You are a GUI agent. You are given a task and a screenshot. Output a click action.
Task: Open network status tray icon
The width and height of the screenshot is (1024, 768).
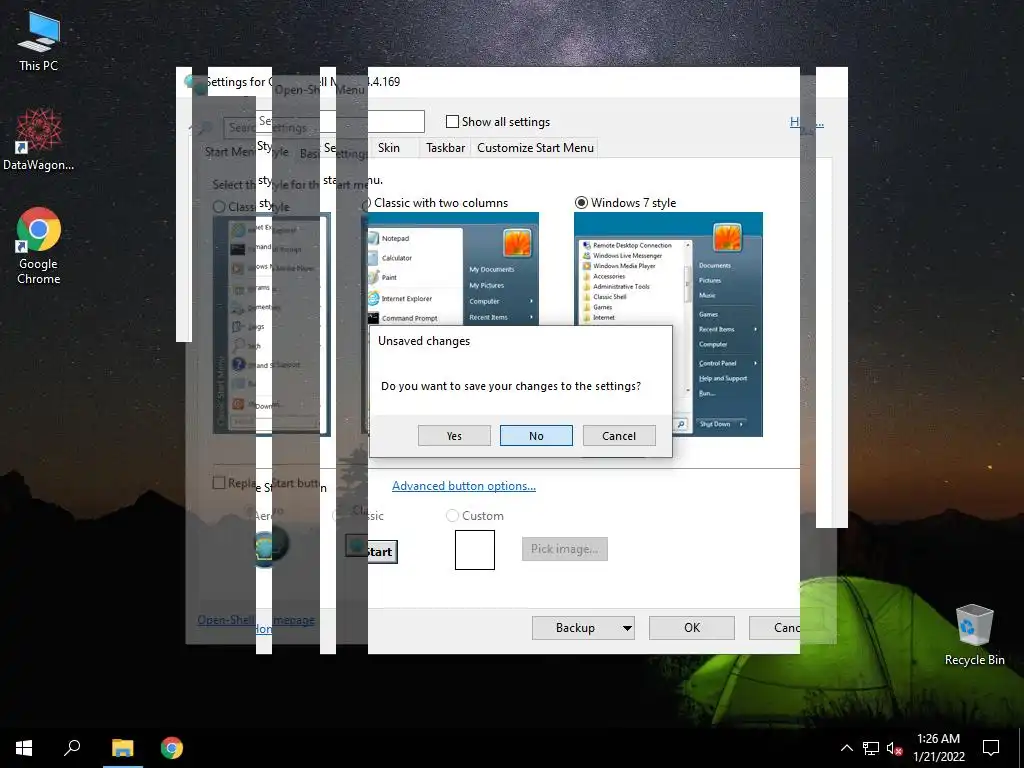click(871, 748)
